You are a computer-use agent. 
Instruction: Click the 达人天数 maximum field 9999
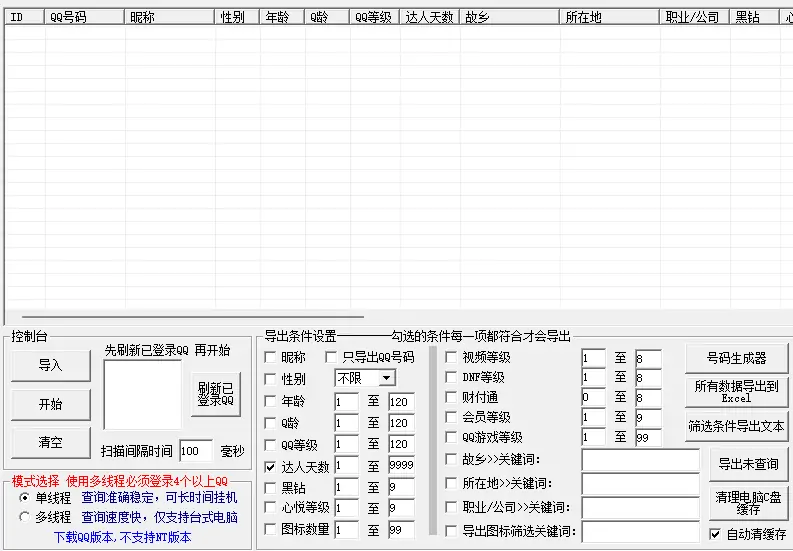click(402, 465)
